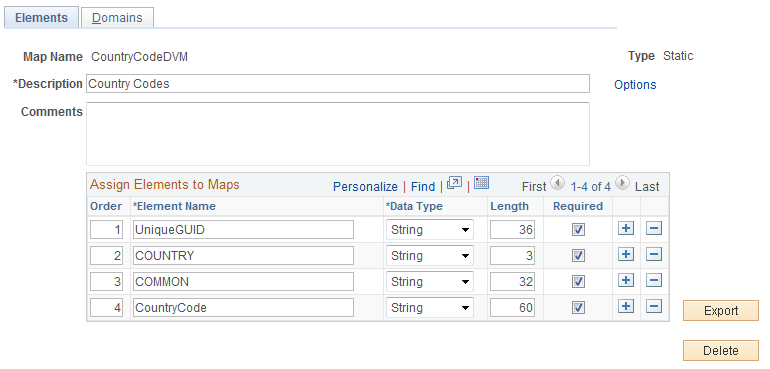This screenshot has height=369, width=770.
Task: Expand Data Type dropdown for CountryCode
Action: coord(430,308)
